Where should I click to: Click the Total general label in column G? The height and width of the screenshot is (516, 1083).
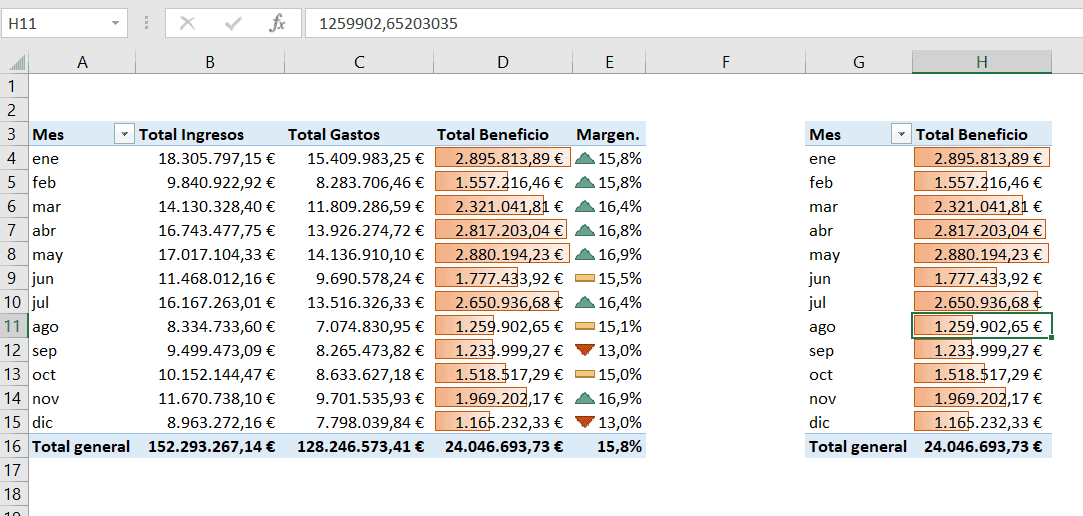[x=859, y=446]
